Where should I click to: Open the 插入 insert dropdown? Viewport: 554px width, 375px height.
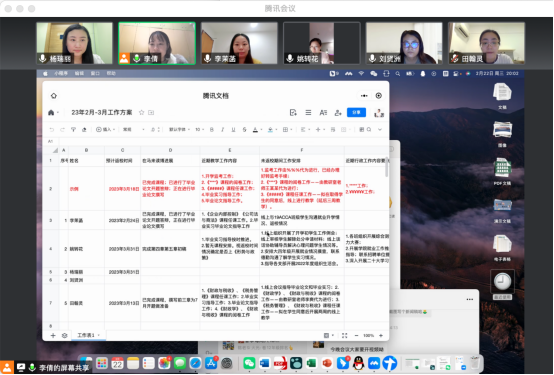(106, 130)
